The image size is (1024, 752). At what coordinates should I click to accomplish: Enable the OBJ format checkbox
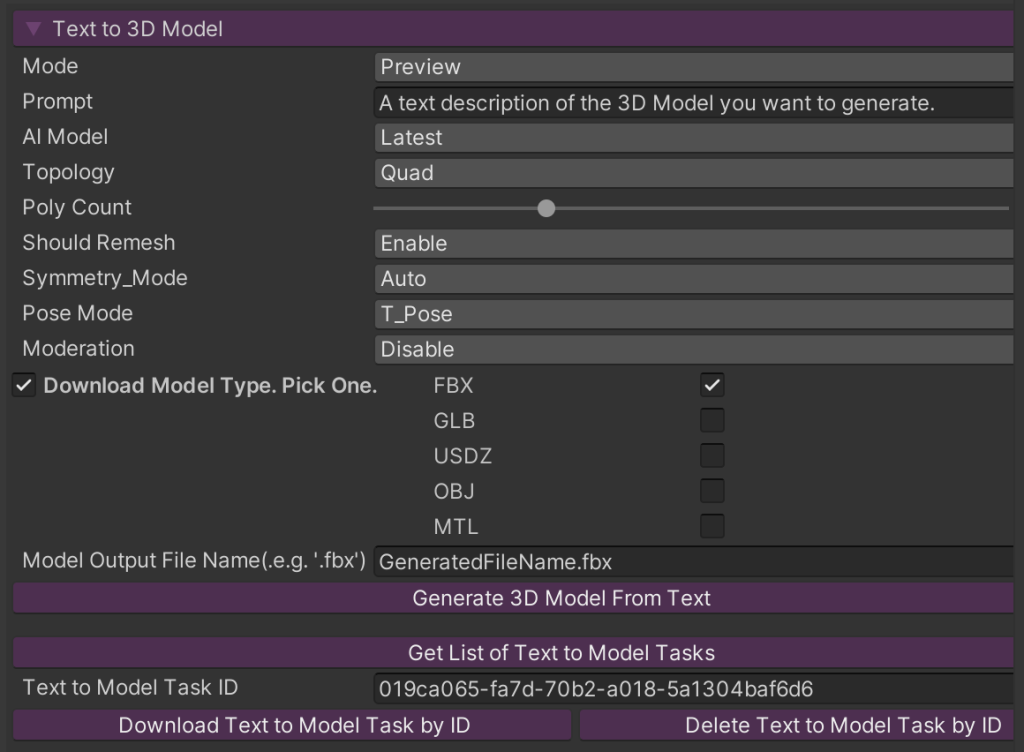[712, 491]
